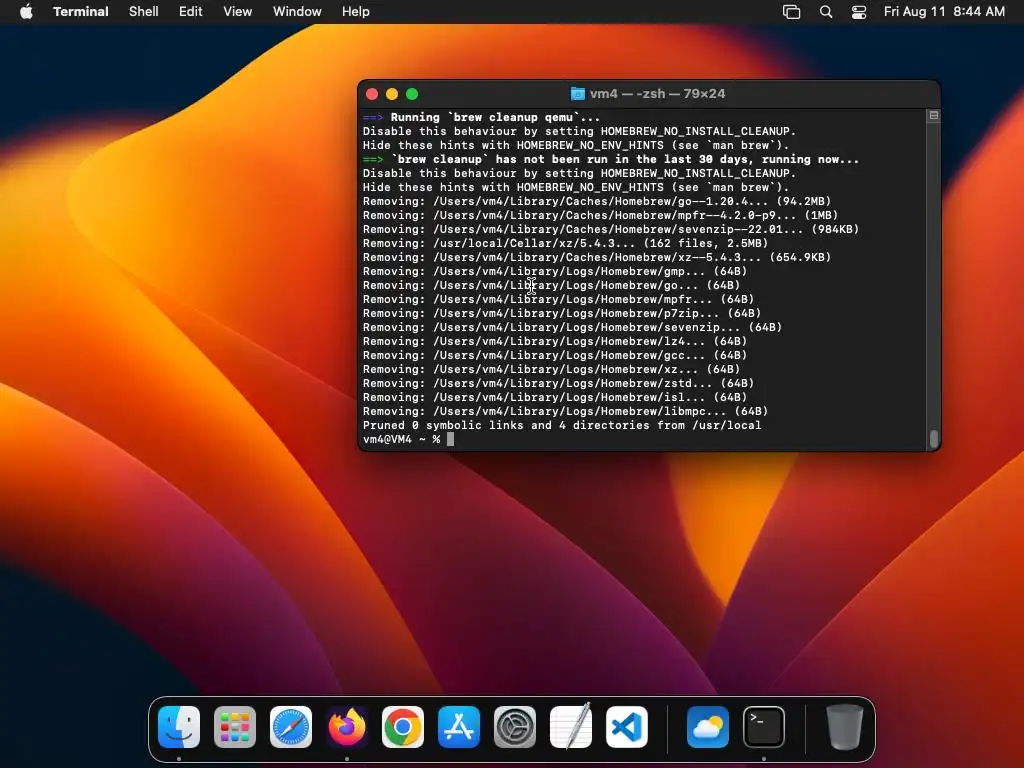The width and height of the screenshot is (1024, 768).
Task: Click the line removing Logs/Homebrew/zstd
Action: tap(558, 383)
